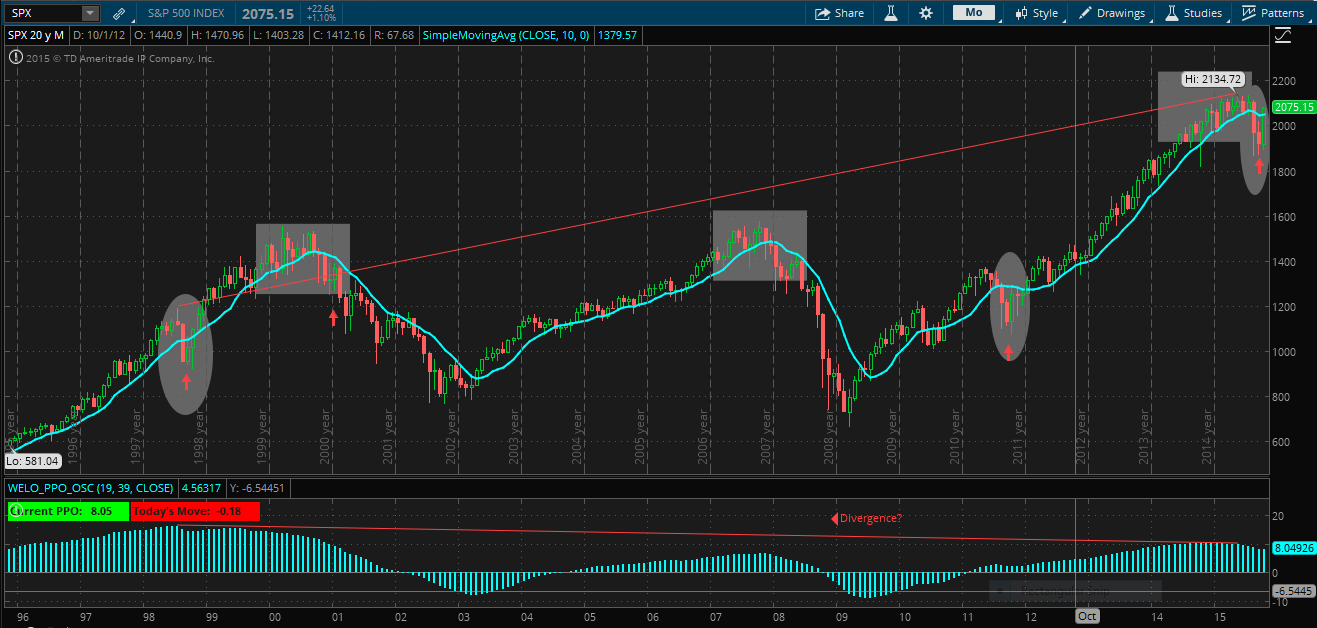The image size is (1317, 628).
Task: Click the 8.04926 PPO value tag
Action: tap(1293, 550)
